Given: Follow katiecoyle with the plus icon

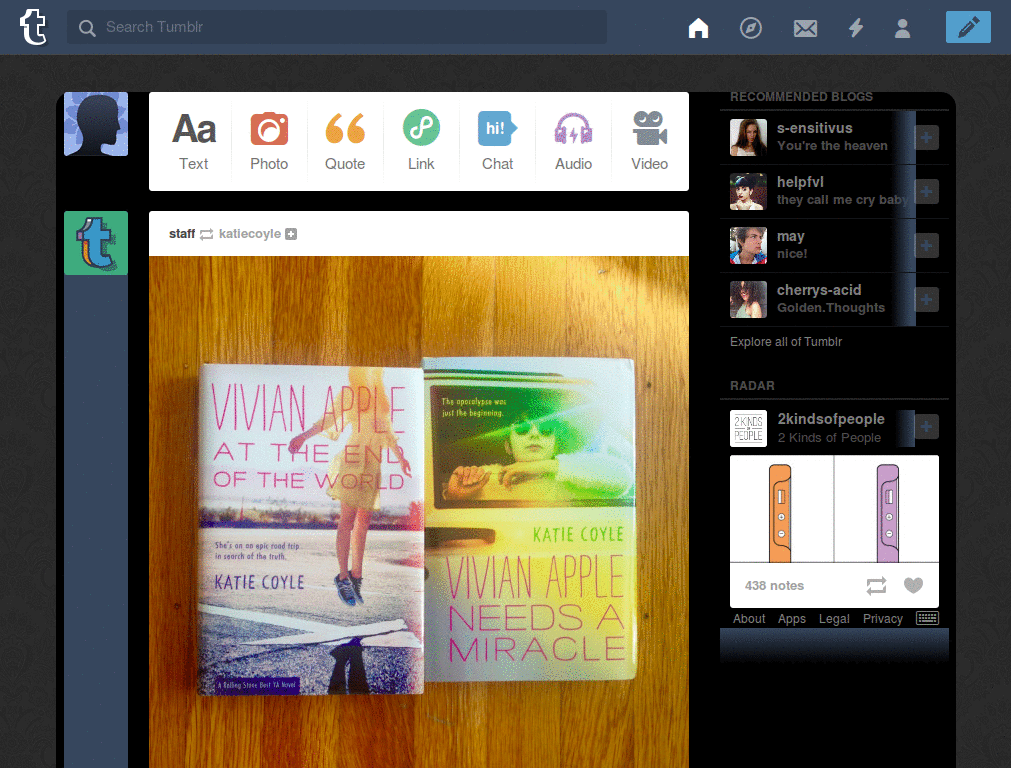Looking at the screenshot, I should 291,234.
